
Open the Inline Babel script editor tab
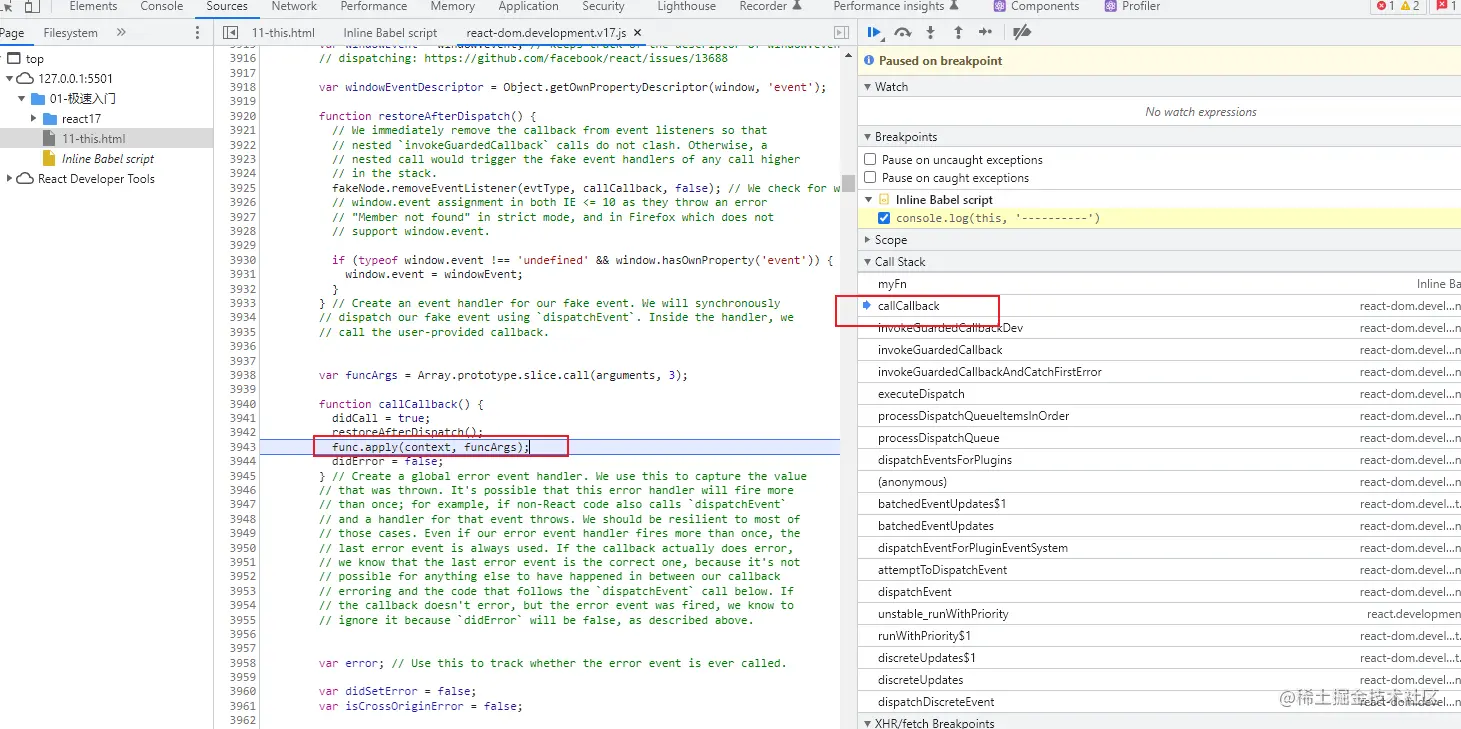click(x=390, y=33)
